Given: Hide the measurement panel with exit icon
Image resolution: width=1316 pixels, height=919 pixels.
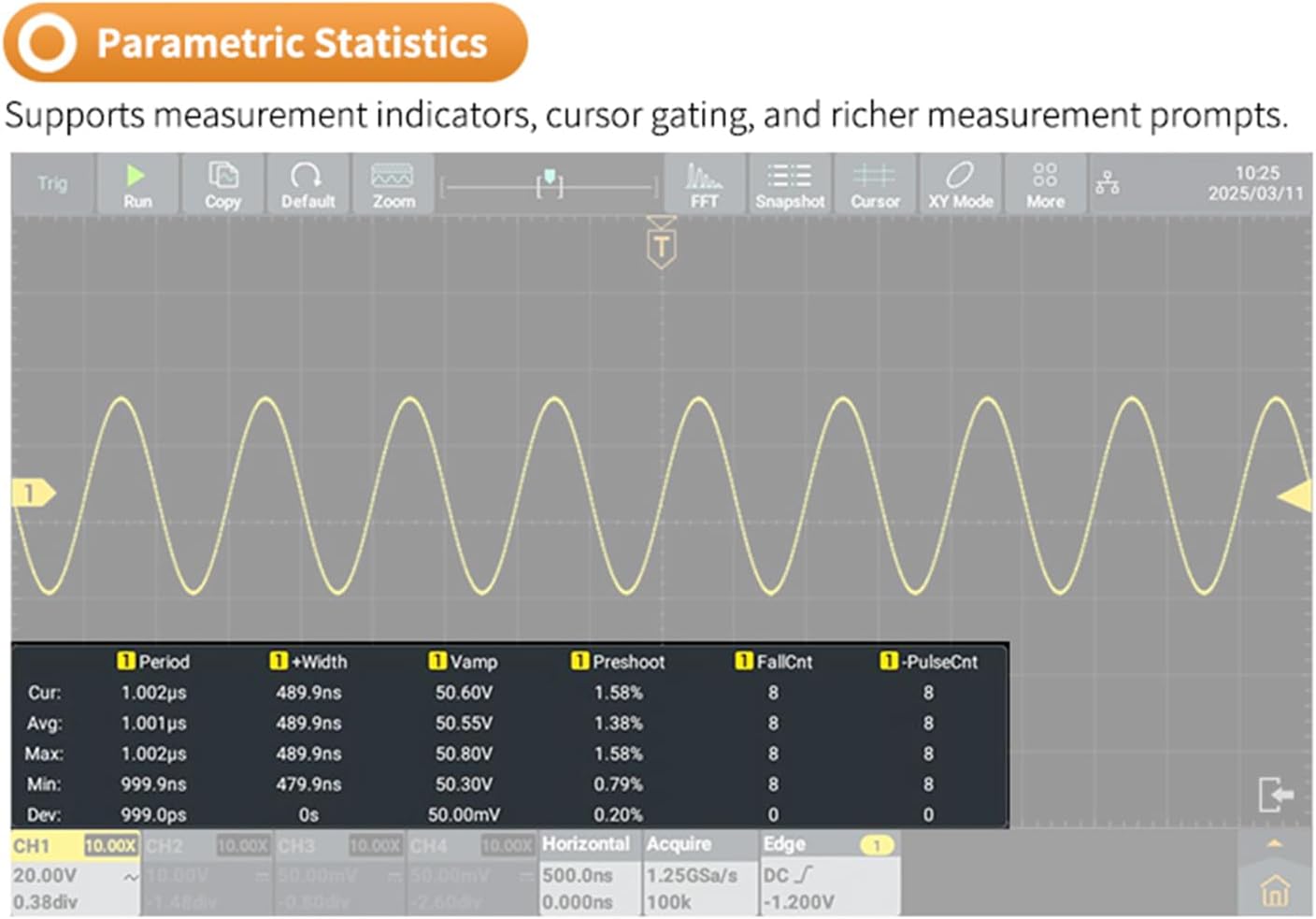Looking at the screenshot, I should click(1275, 795).
